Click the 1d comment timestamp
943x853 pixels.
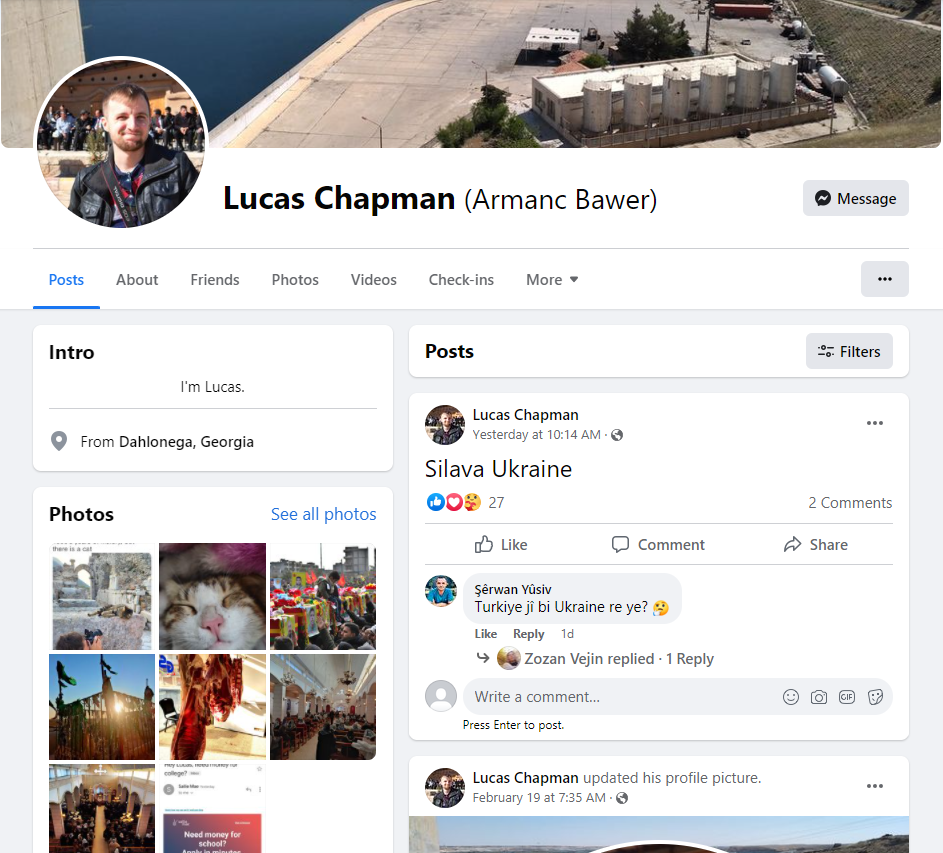[567, 634]
